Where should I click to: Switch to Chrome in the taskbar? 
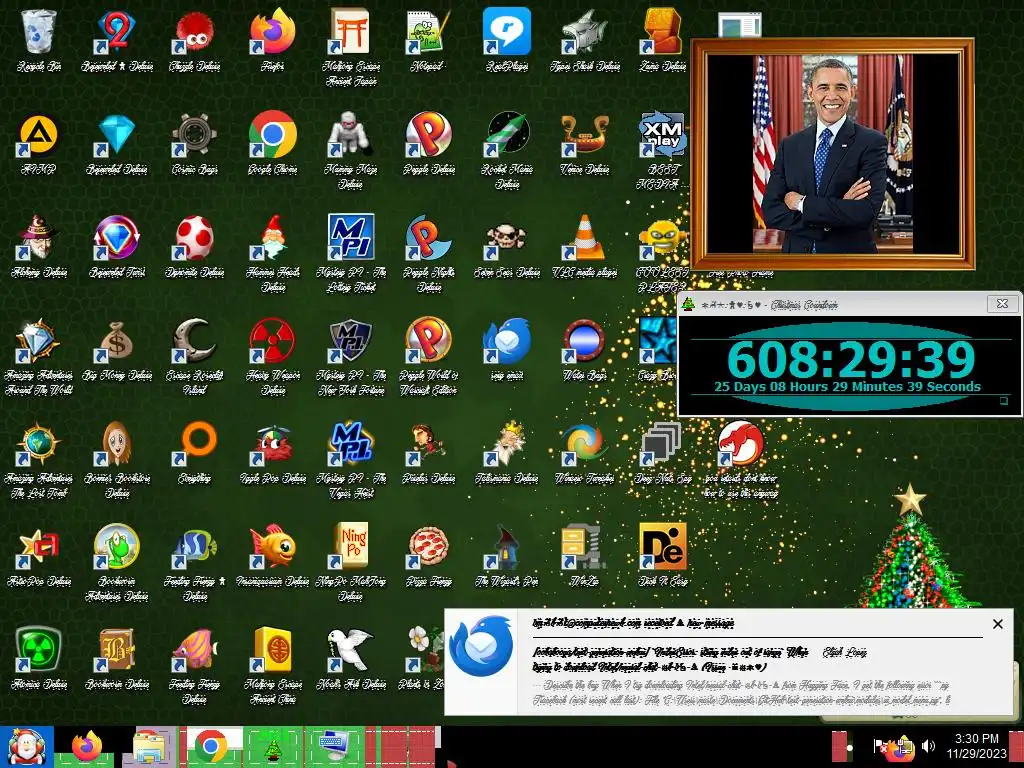coord(210,747)
